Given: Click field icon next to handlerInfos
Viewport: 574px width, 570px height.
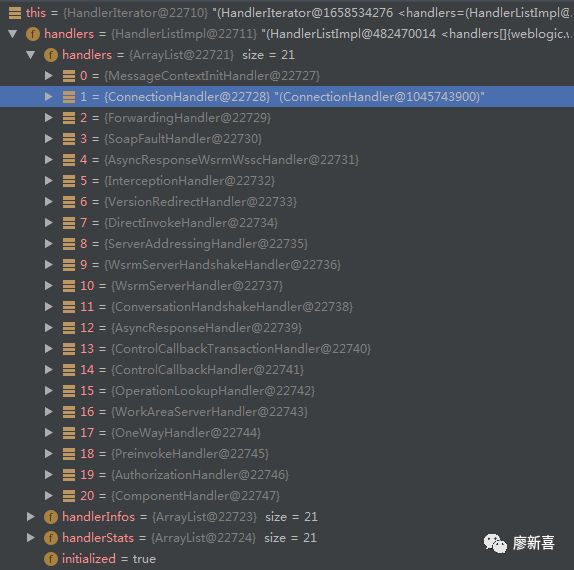Looking at the screenshot, I should (x=51, y=517).
